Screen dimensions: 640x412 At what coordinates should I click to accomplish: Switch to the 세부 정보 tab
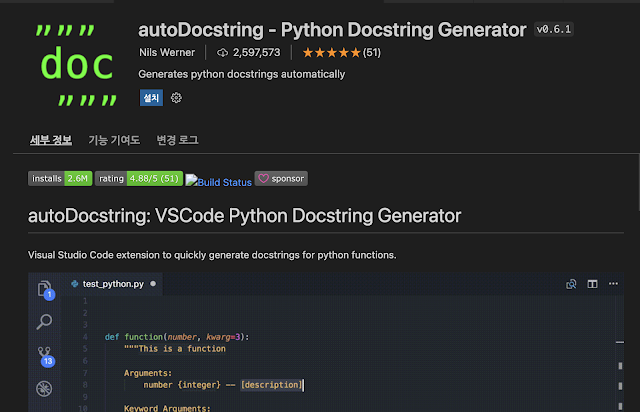click(x=51, y=140)
